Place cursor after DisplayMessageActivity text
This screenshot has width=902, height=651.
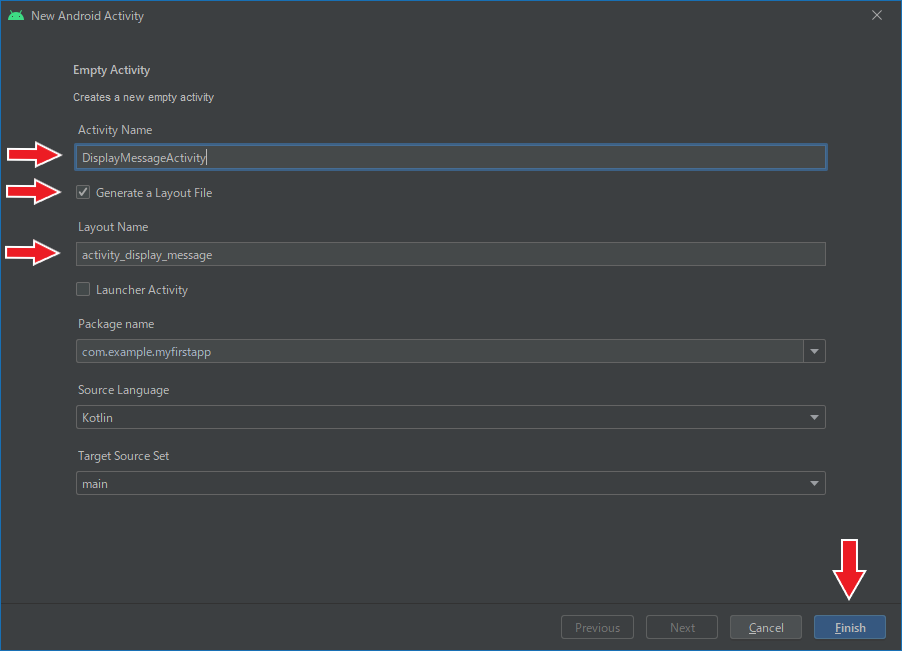tap(206, 157)
